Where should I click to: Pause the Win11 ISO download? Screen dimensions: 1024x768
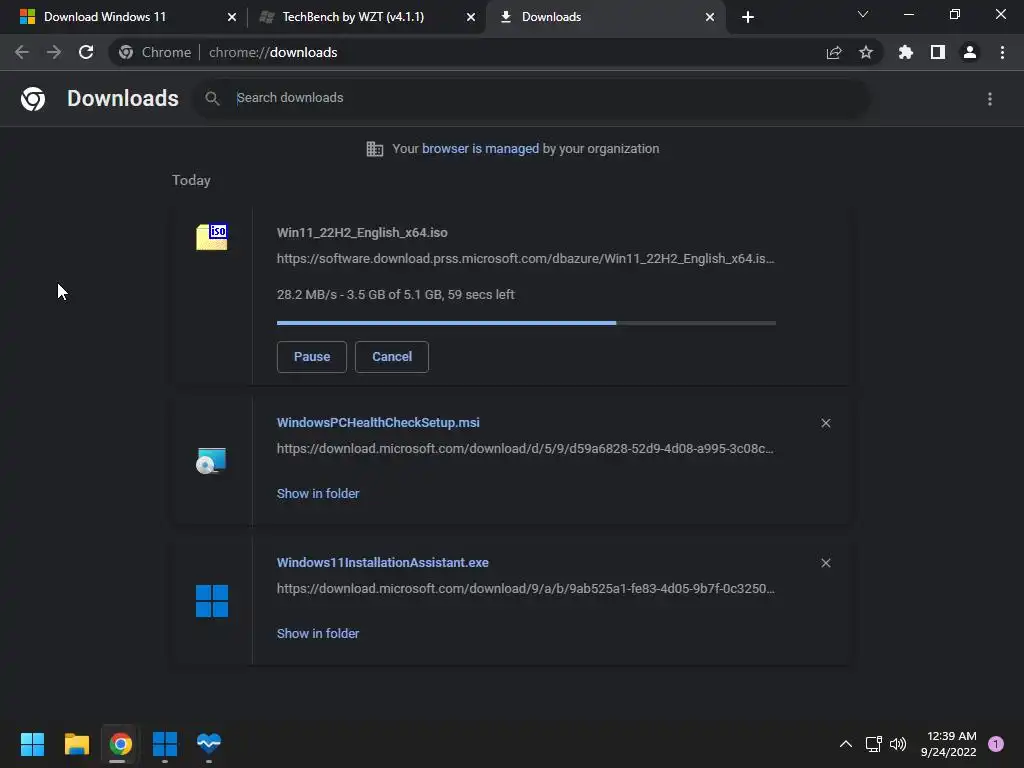click(312, 357)
